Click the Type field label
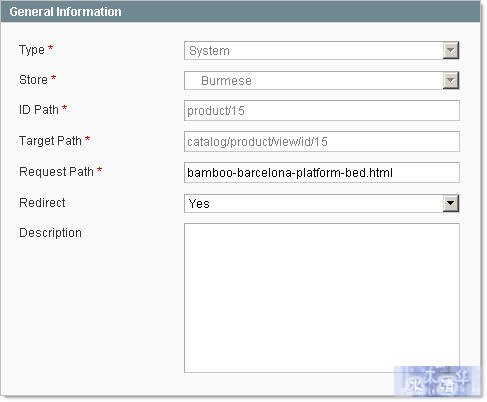 coord(32,50)
